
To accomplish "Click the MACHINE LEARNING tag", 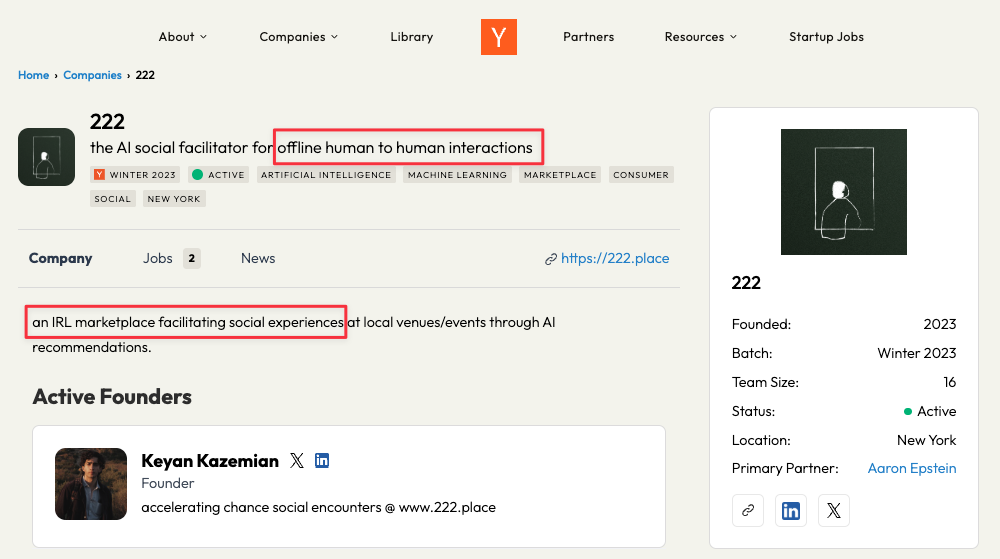I will coord(457,175).
